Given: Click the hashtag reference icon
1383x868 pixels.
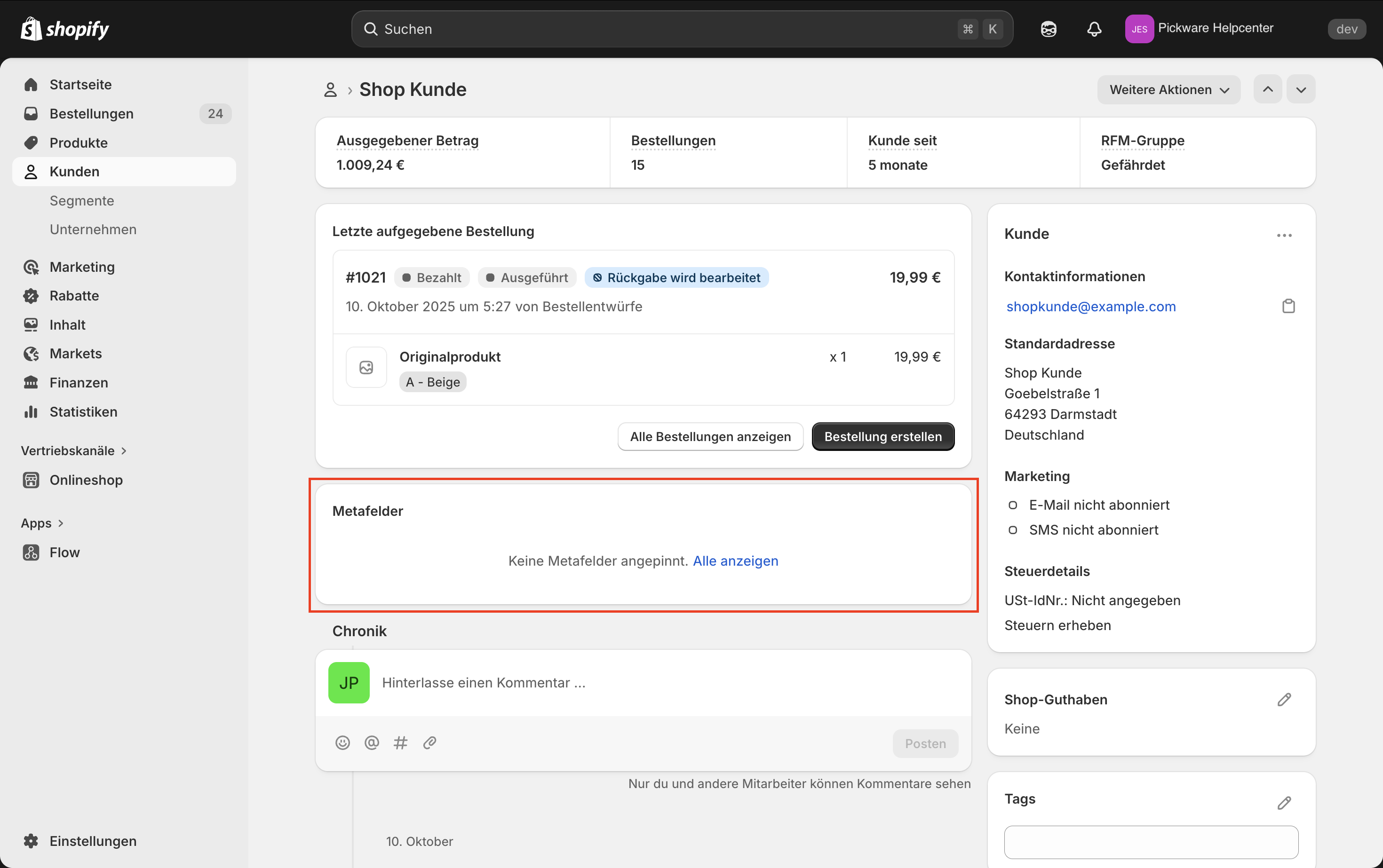Looking at the screenshot, I should tap(400, 743).
